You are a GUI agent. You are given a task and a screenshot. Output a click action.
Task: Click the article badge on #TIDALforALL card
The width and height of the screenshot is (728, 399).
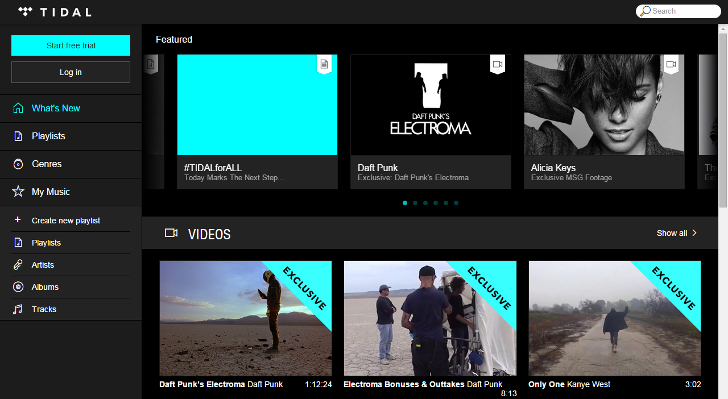pos(325,64)
